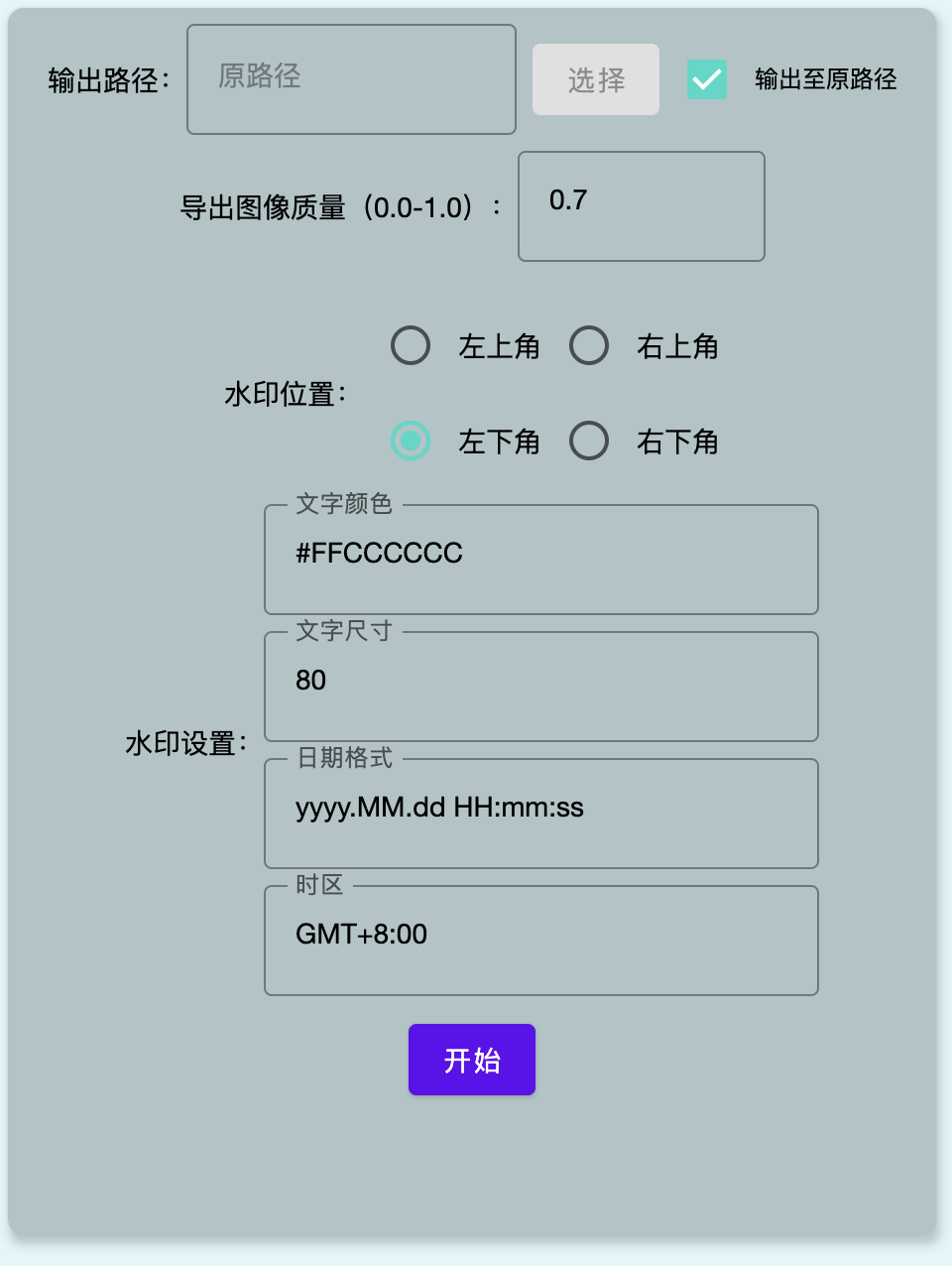Click the 开始 button

coord(472,1060)
